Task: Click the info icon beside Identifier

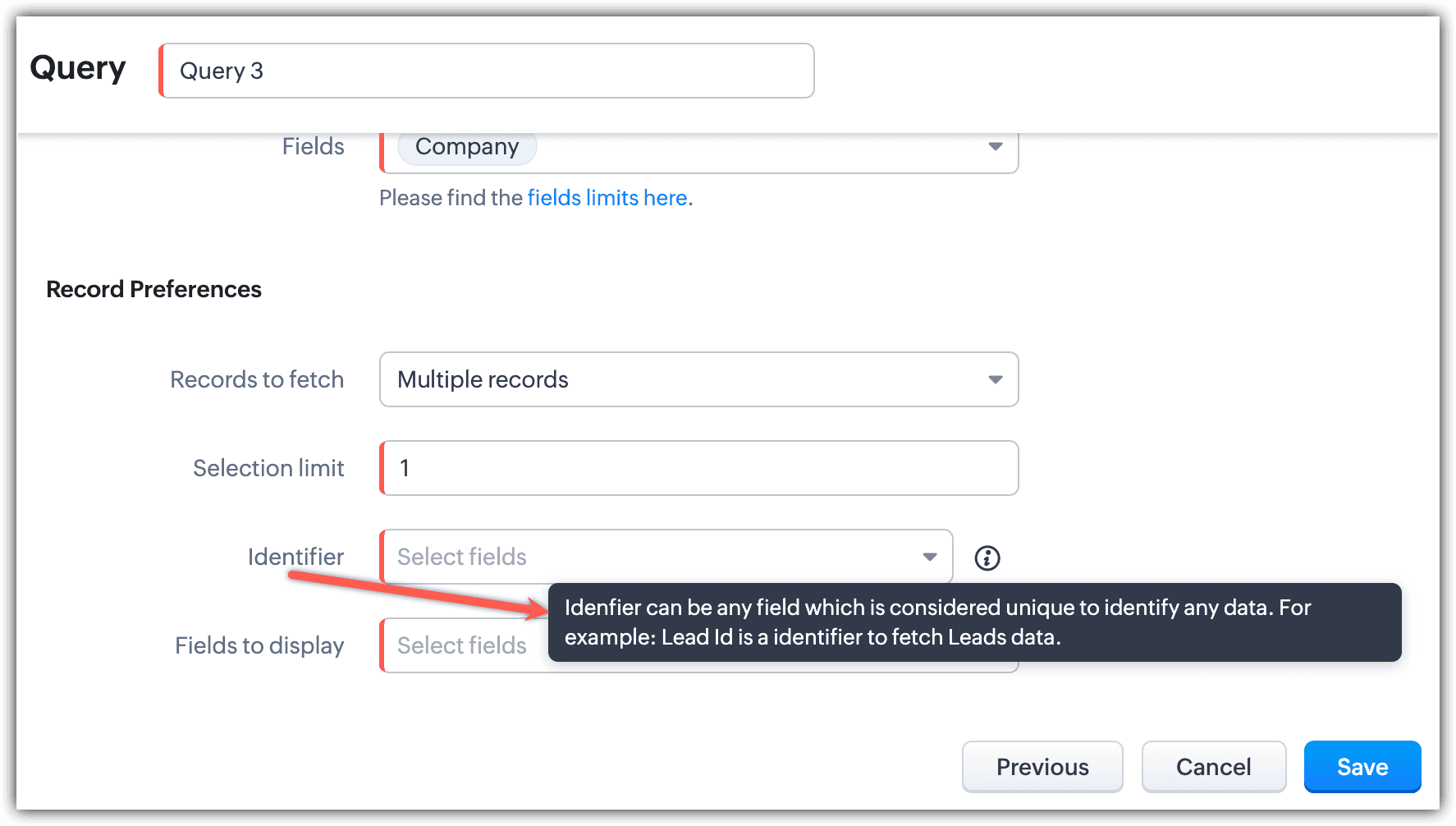Action: pos(987,558)
